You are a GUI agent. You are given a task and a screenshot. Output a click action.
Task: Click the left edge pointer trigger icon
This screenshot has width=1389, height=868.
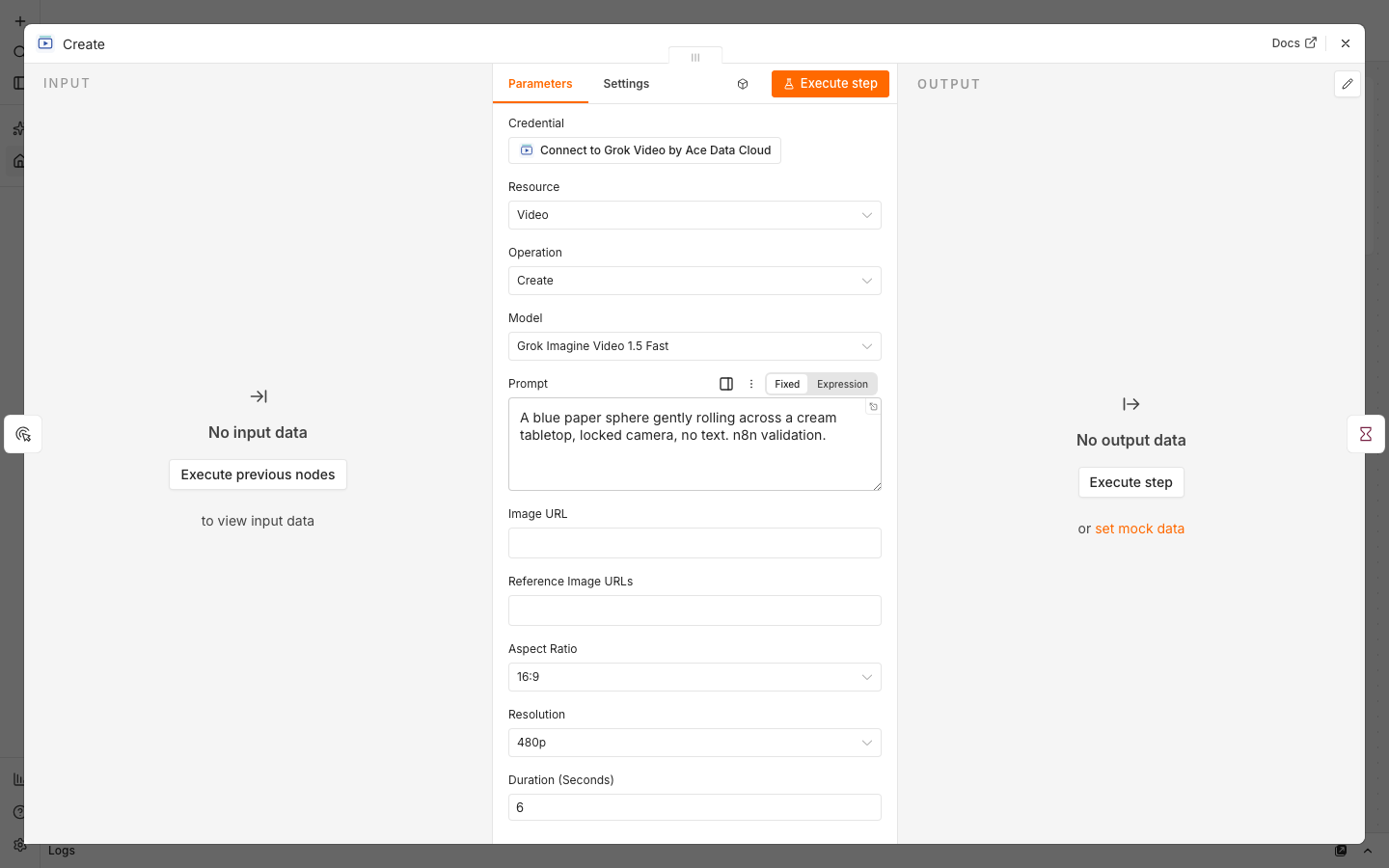pyautogui.click(x=23, y=434)
